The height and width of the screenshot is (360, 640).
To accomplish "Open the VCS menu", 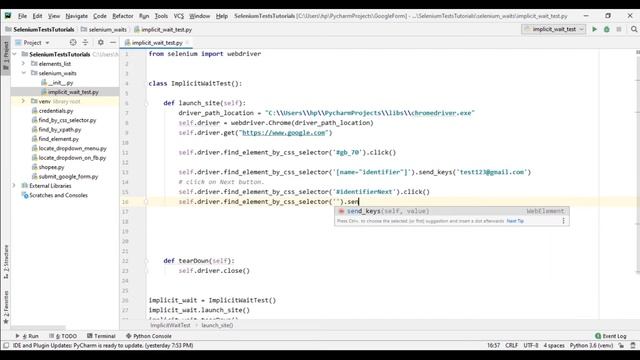I will click(x=179, y=16).
